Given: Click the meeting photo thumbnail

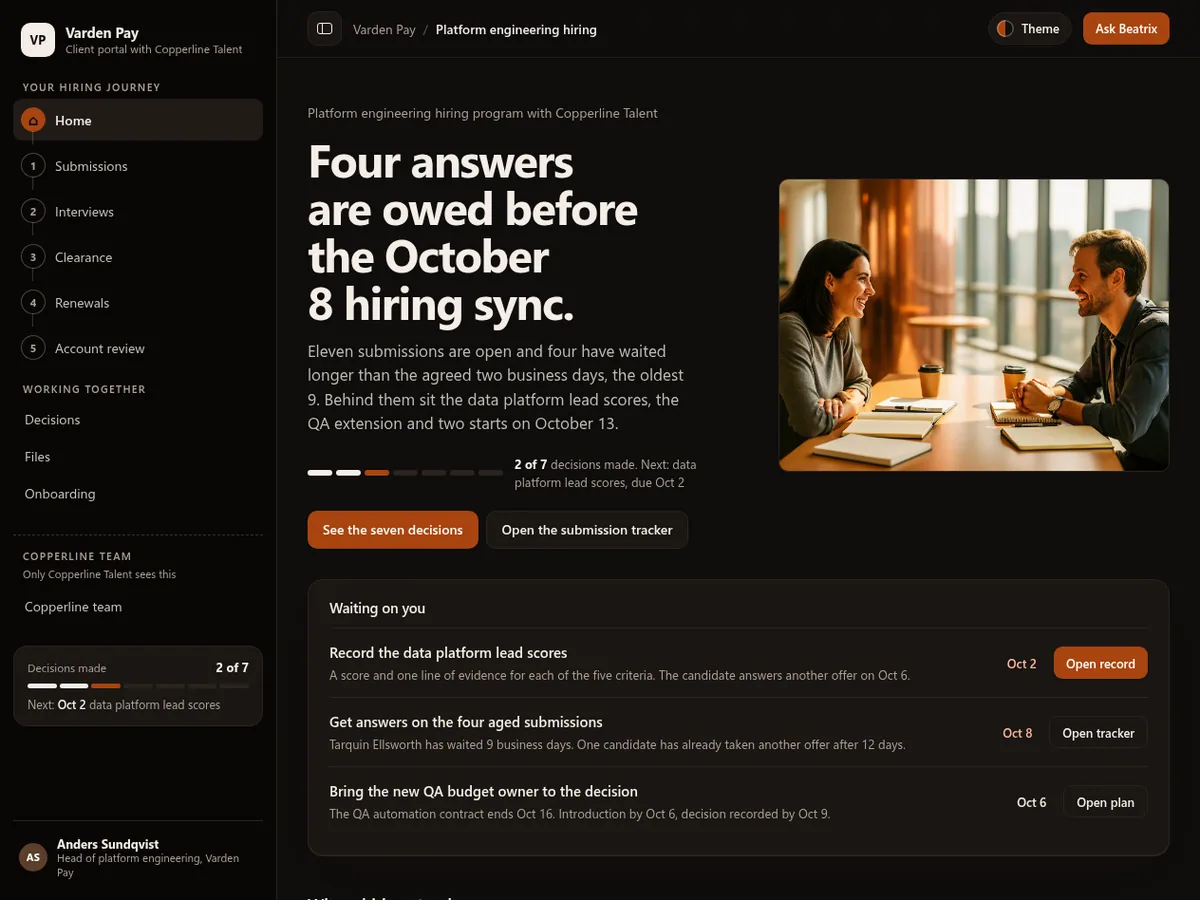Looking at the screenshot, I should click(x=974, y=325).
